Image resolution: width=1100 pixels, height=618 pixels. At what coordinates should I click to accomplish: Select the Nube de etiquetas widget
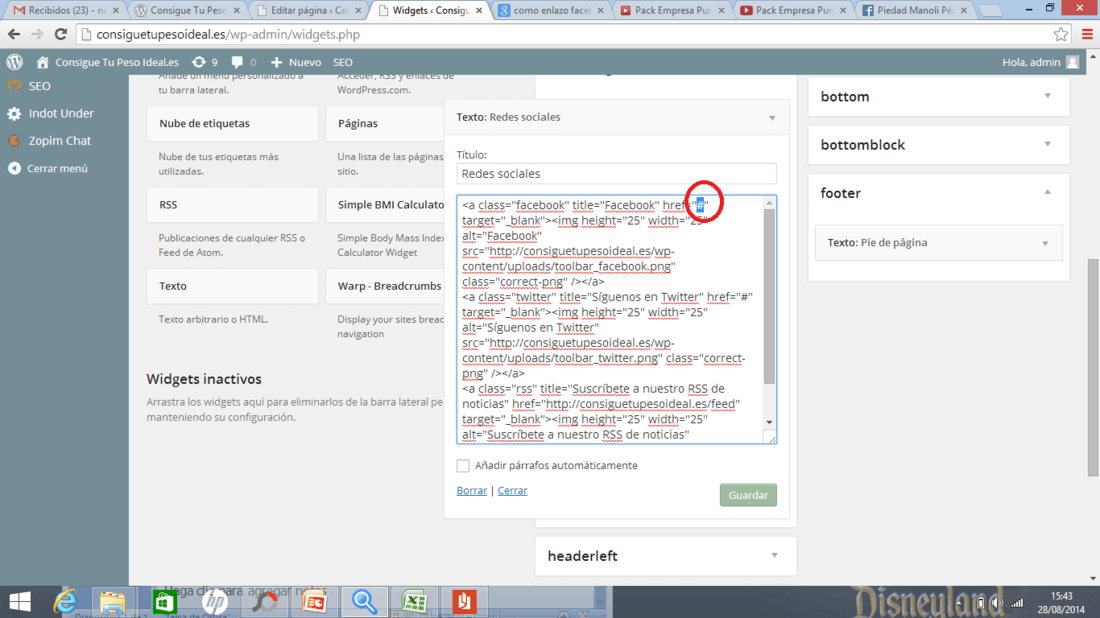pos(232,123)
